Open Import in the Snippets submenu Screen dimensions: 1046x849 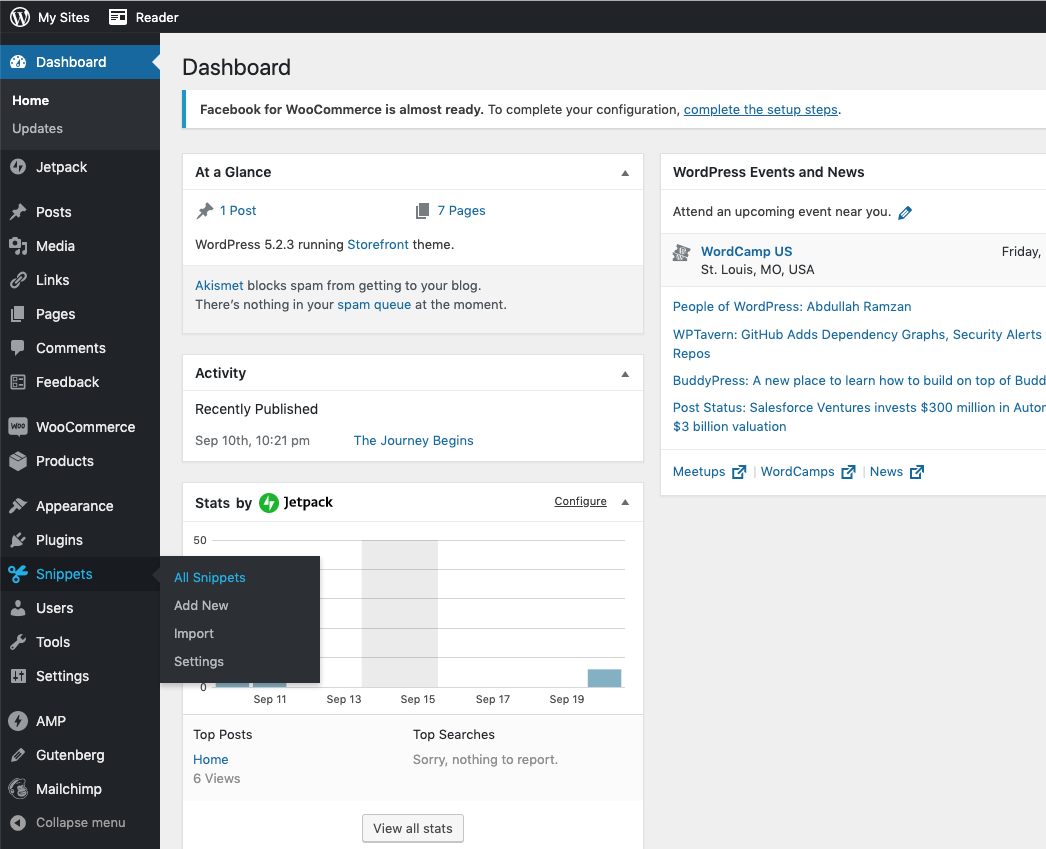pos(193,634)
